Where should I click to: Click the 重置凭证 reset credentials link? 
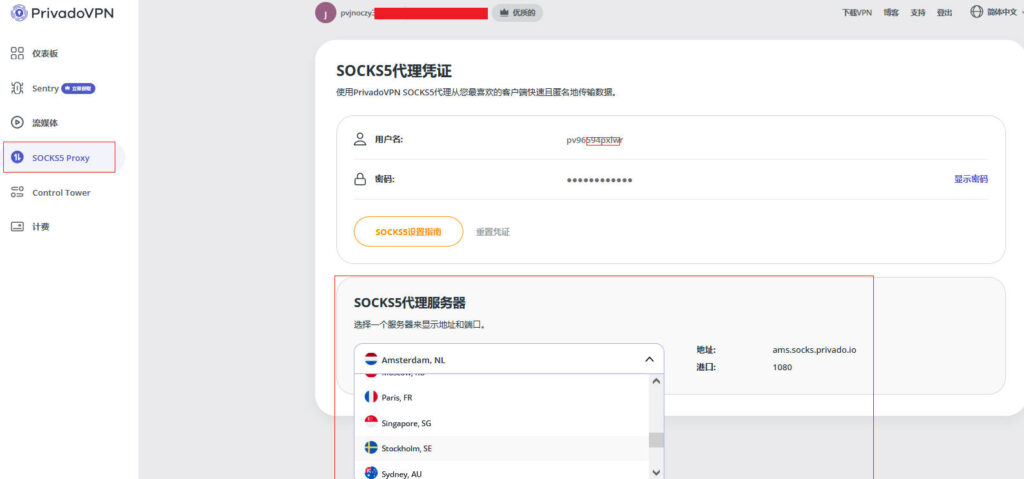point(492,231)
